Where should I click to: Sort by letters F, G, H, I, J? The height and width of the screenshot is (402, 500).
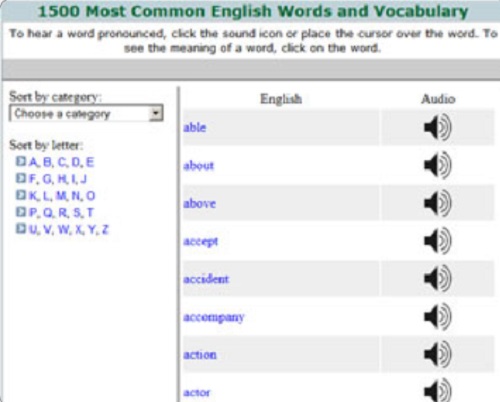(58, 179)
